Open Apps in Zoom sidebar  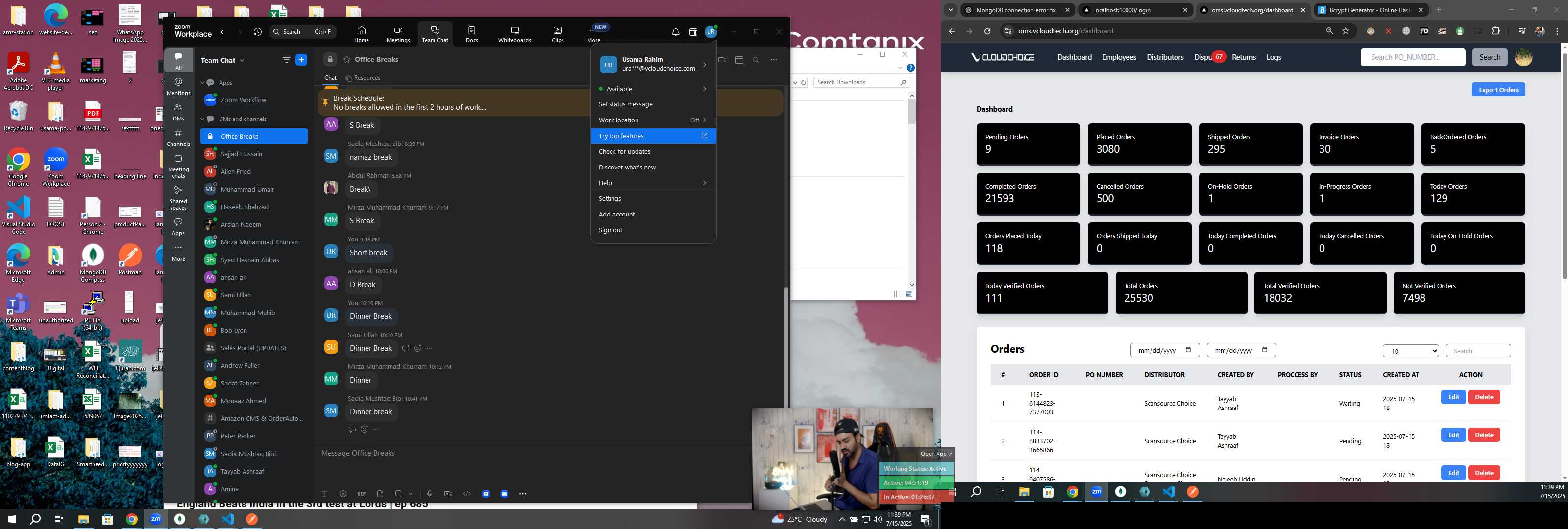click(178, 226)
